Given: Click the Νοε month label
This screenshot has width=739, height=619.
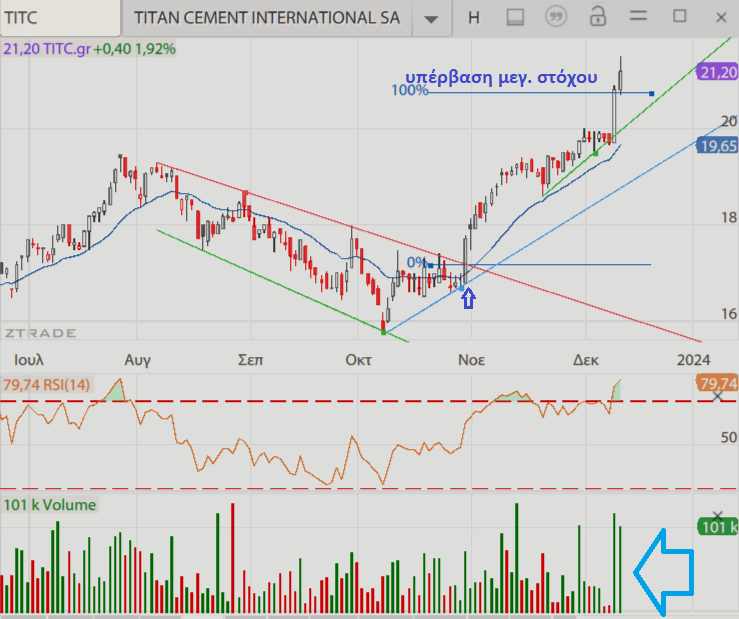Looking at the screenshot, I should (x=471, y=360).
